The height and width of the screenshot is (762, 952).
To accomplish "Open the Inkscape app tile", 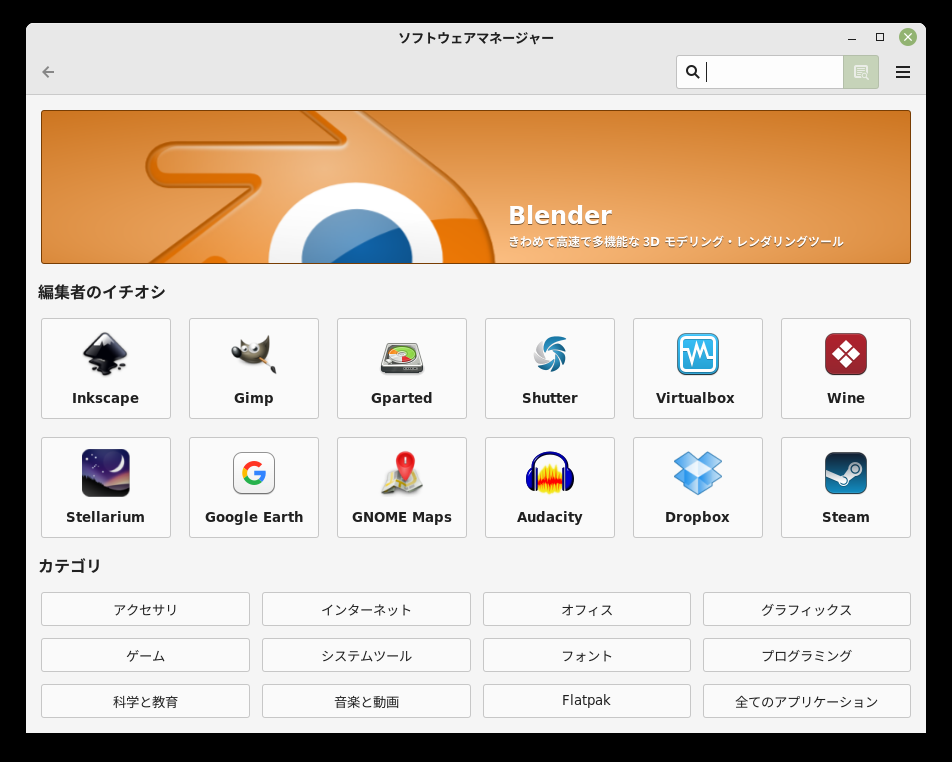I will pos(106,369).
